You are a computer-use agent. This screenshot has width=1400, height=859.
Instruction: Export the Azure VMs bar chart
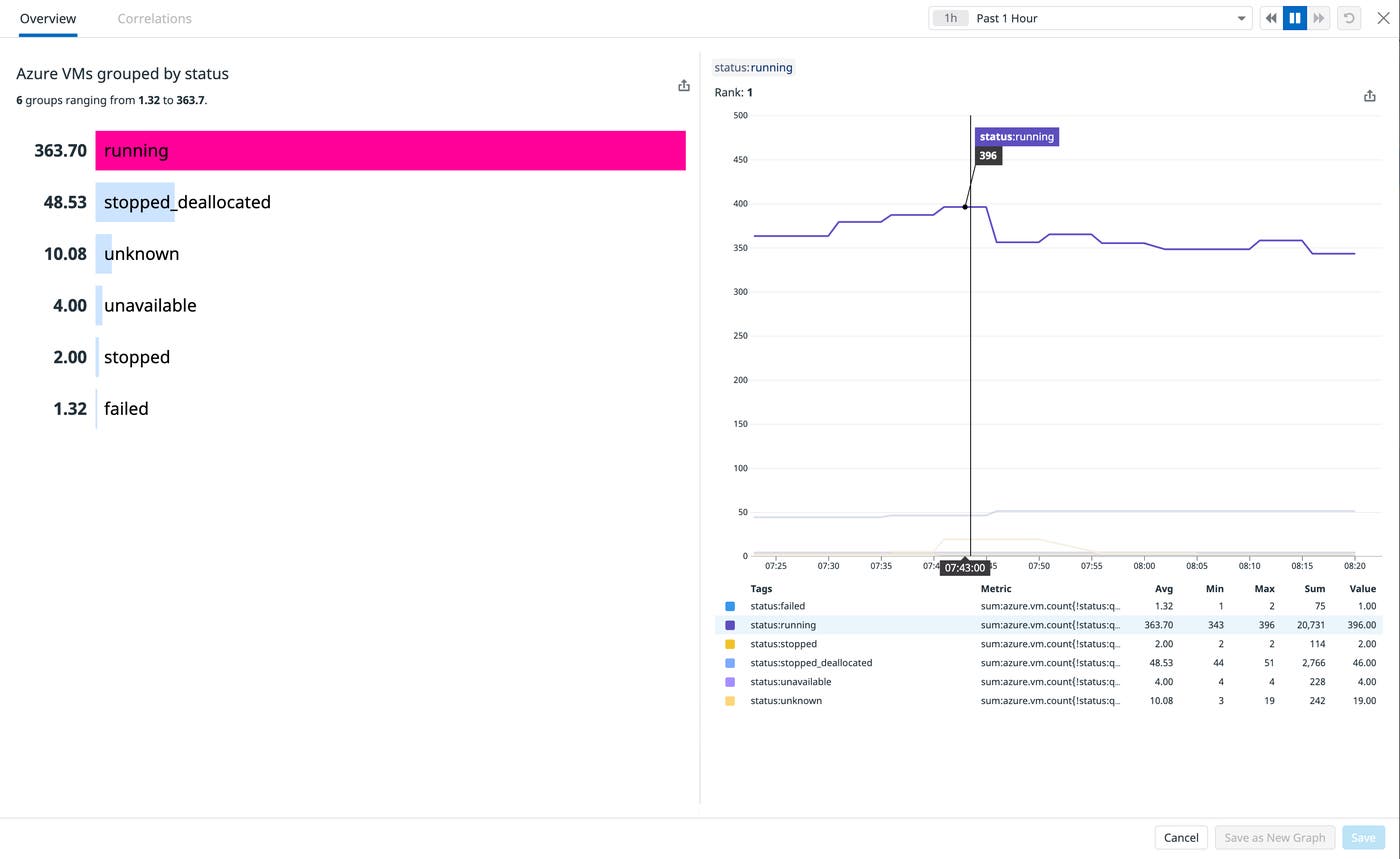[684, 85]
